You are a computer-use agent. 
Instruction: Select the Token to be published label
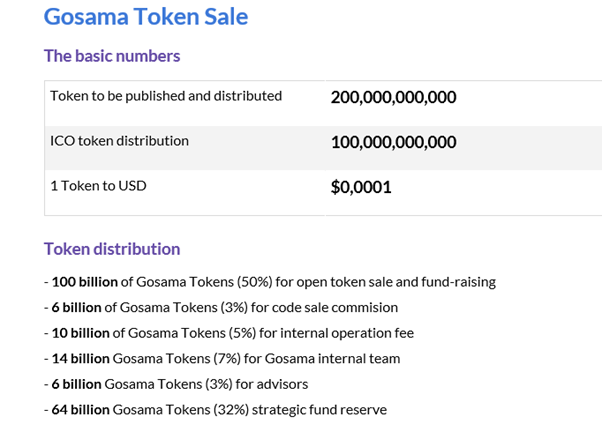tap(166, 96)
